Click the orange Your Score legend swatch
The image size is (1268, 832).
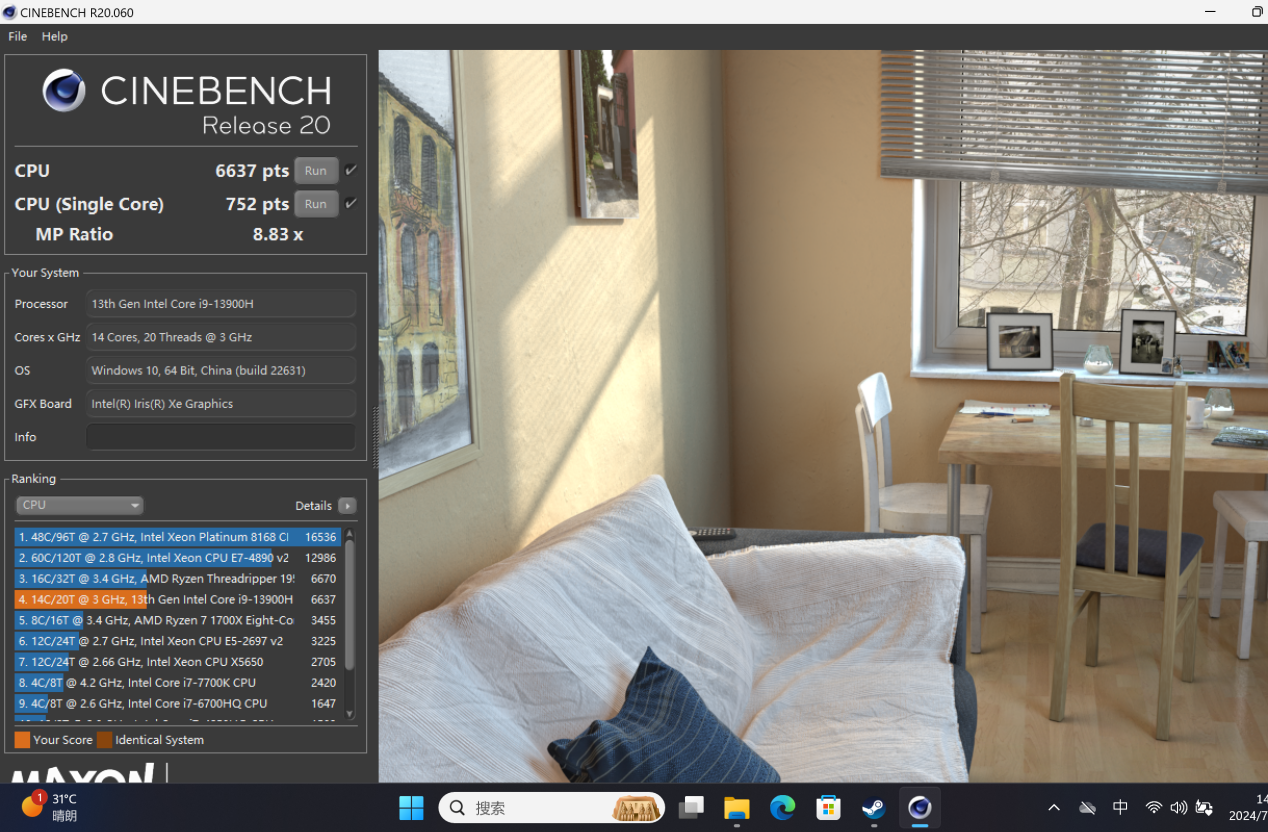[22, 740]
